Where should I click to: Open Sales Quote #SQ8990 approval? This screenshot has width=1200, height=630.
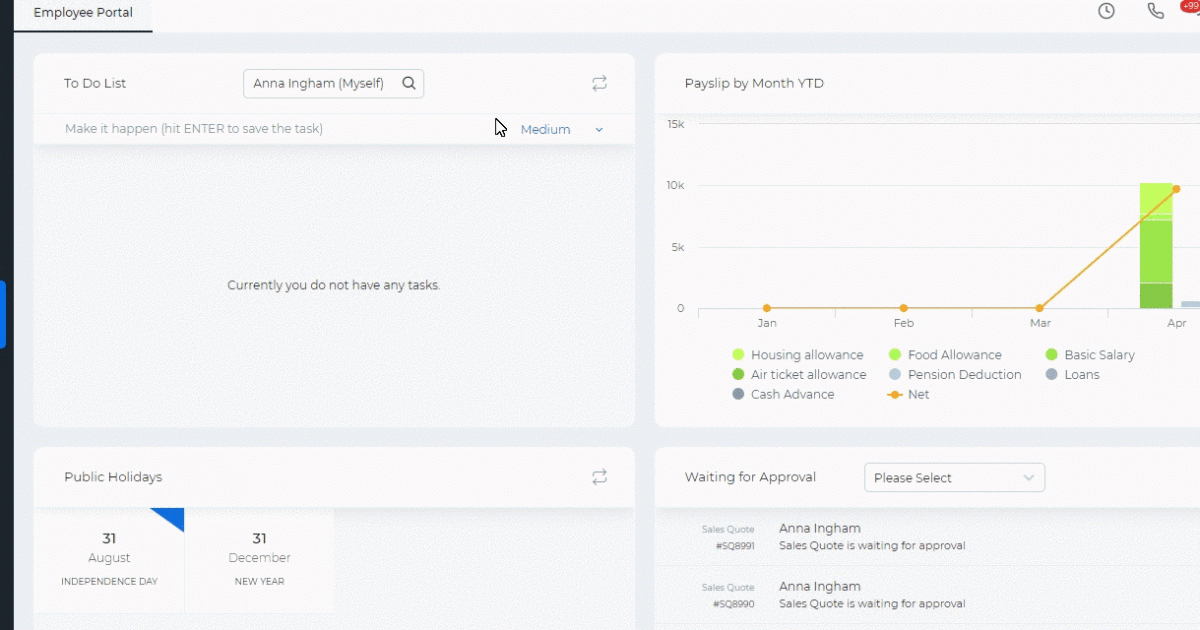(x=927, y=595)
